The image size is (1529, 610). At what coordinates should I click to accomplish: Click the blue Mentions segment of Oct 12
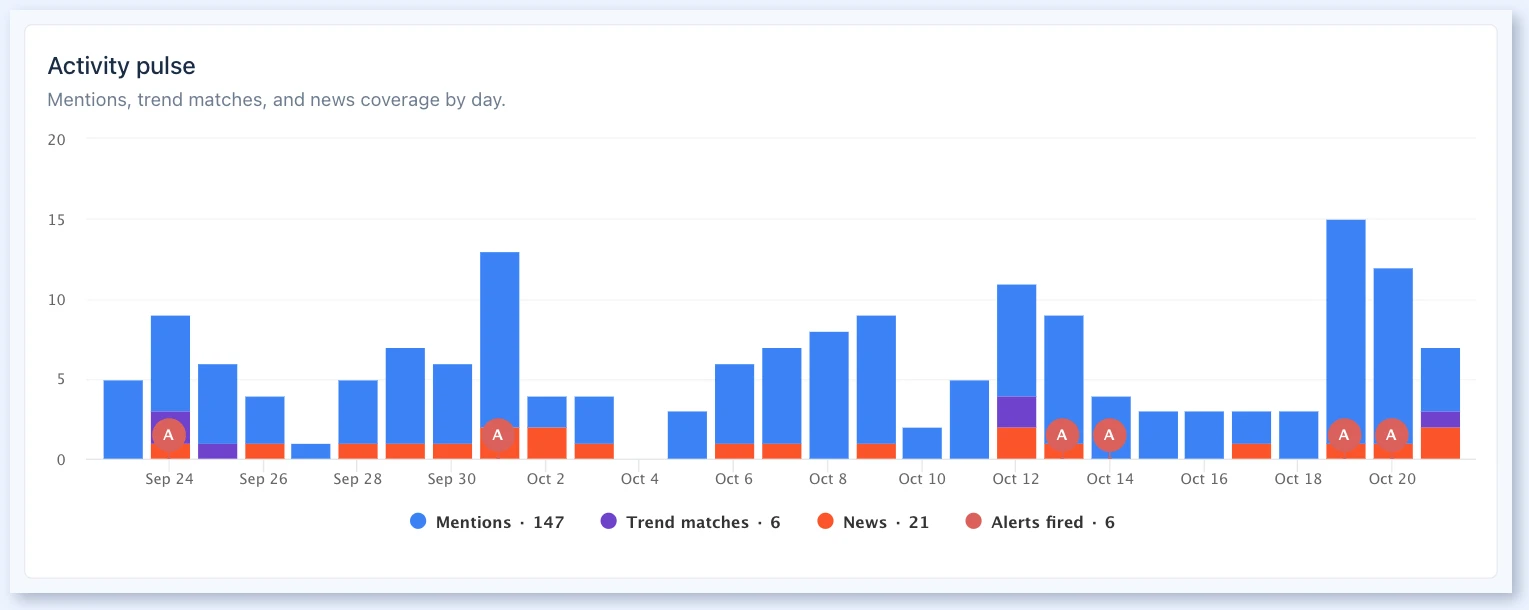pos(1016,340)
